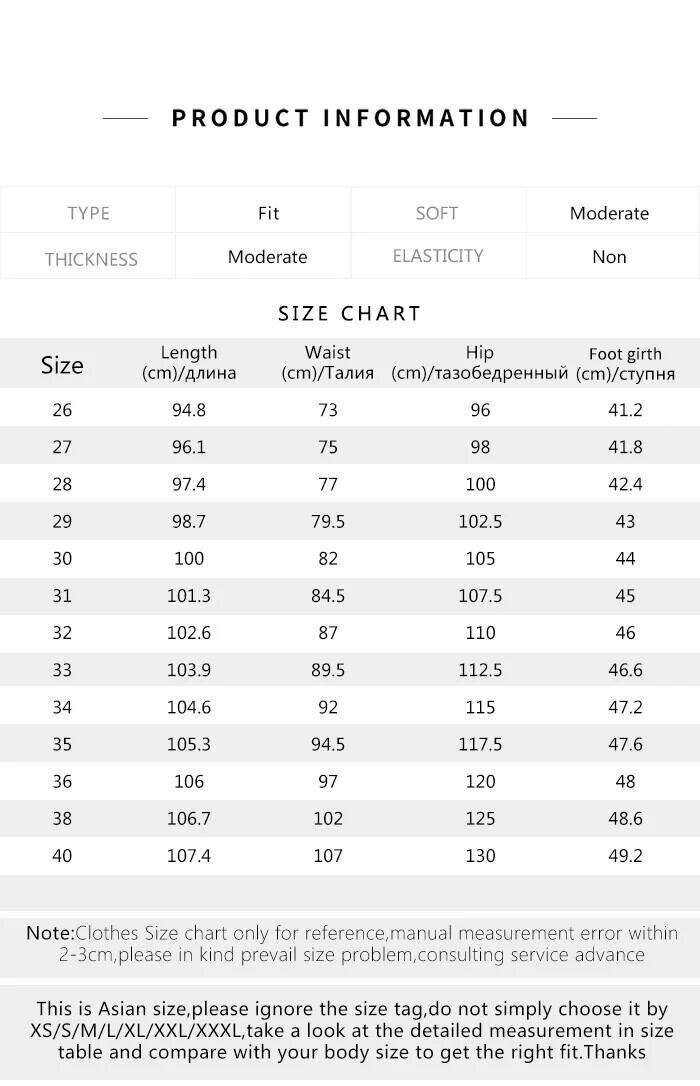The width and height of the screenshot is (700, 1086).
Task: Click the PRODUCT INFORMATION heading
Action: [x=350, y=118]
